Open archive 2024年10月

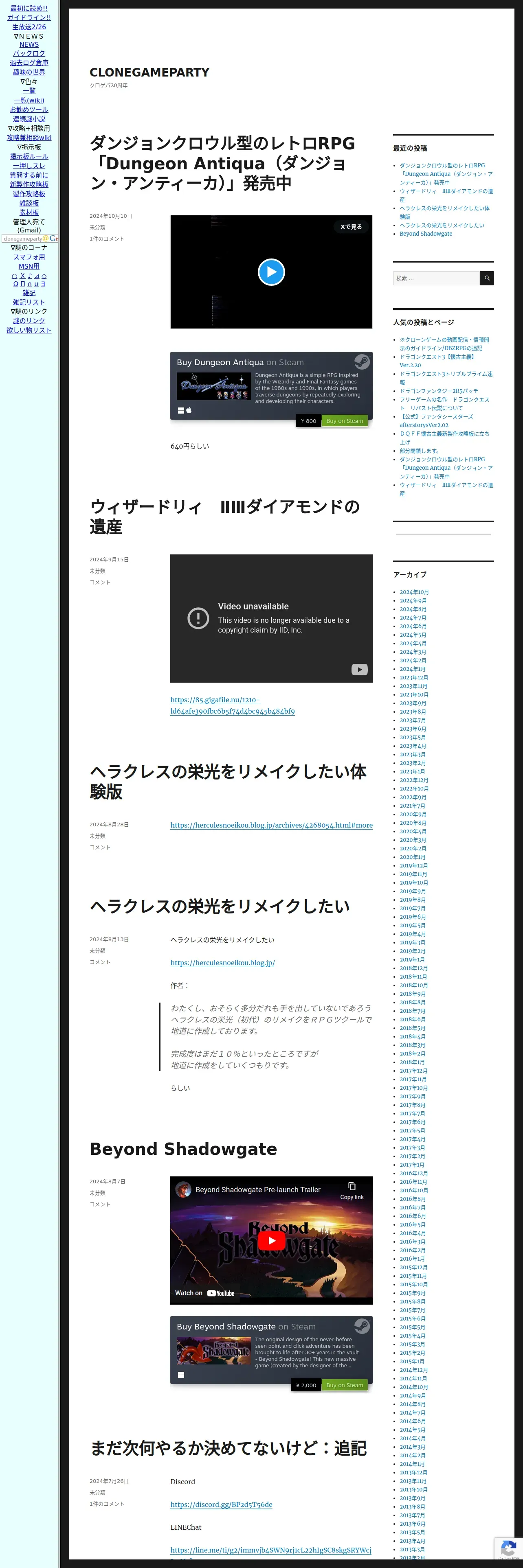click(x=414, y=592)
